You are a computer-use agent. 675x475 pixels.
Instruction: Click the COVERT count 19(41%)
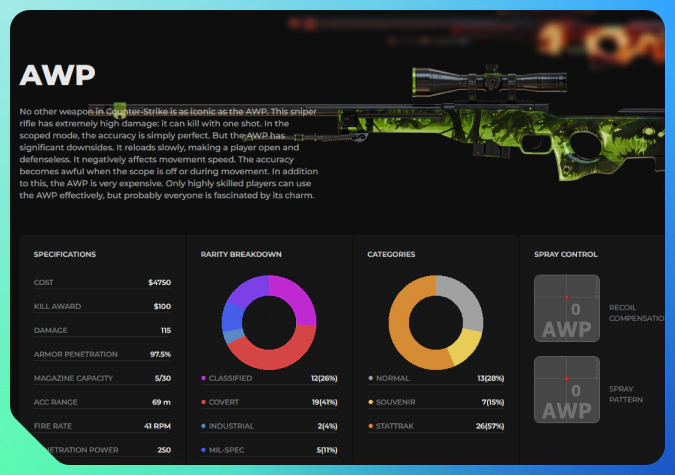325,402
